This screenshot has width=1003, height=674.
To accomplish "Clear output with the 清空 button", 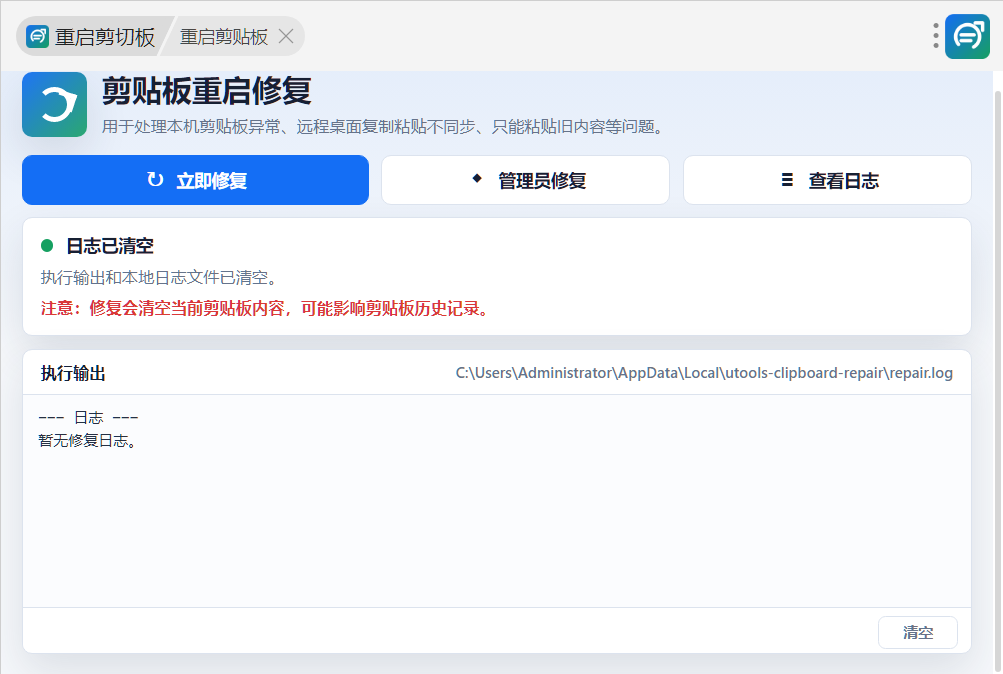I will pyautogui.click(x=917, y=632).
